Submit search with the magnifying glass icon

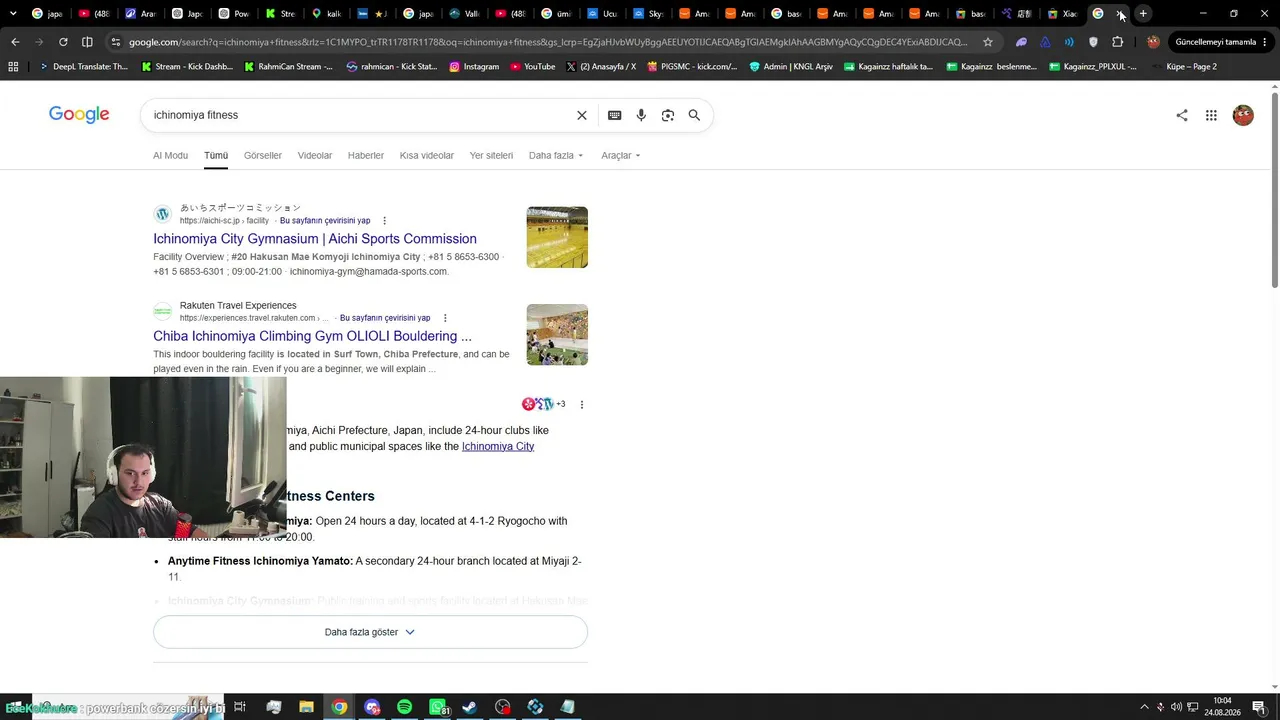694,115
